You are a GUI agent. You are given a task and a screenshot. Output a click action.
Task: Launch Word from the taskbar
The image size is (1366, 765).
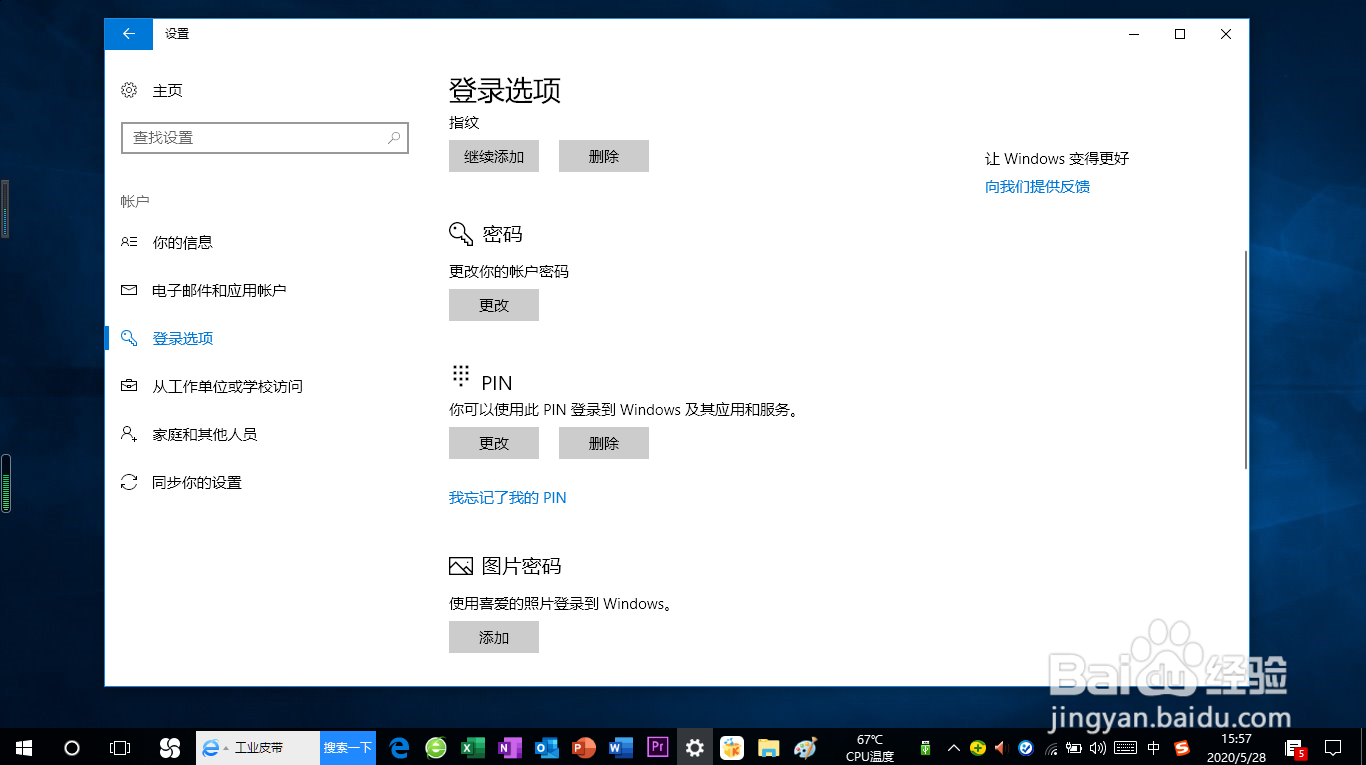pos(621,747)
